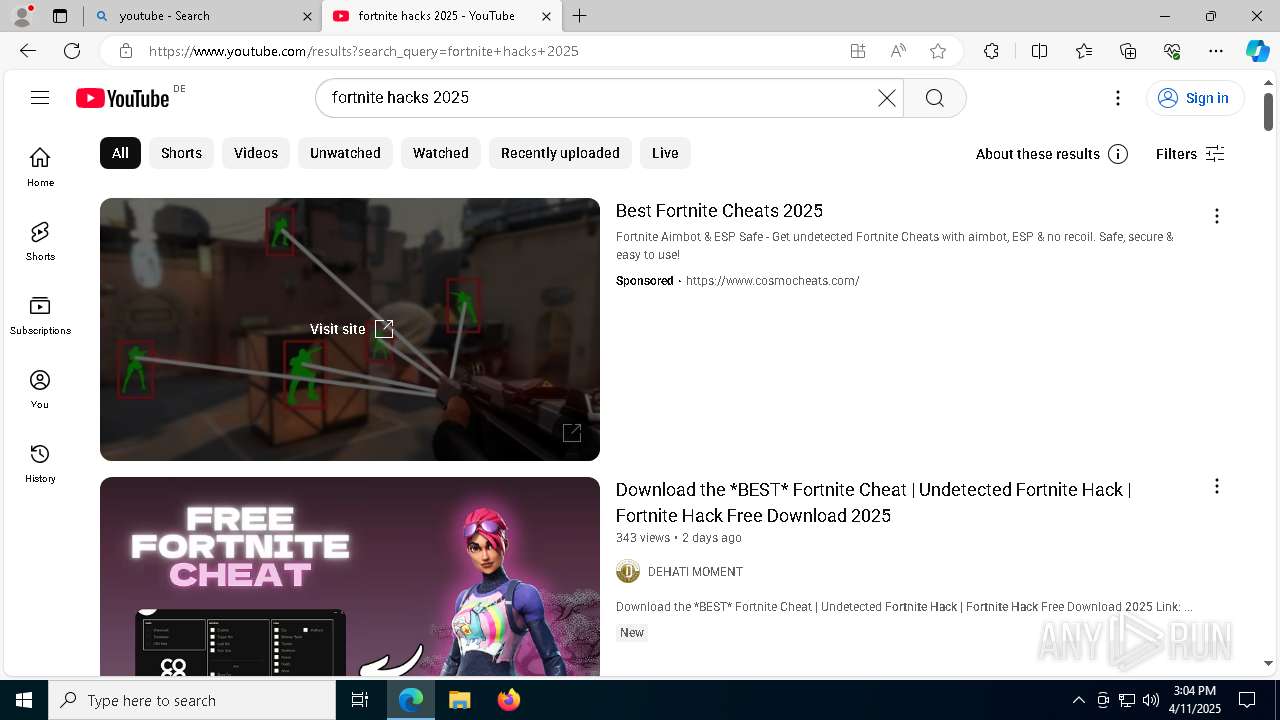Filter results by Videos chip
The width and height of the screenshot is (1280, 720).
click(x=256, y=153)
